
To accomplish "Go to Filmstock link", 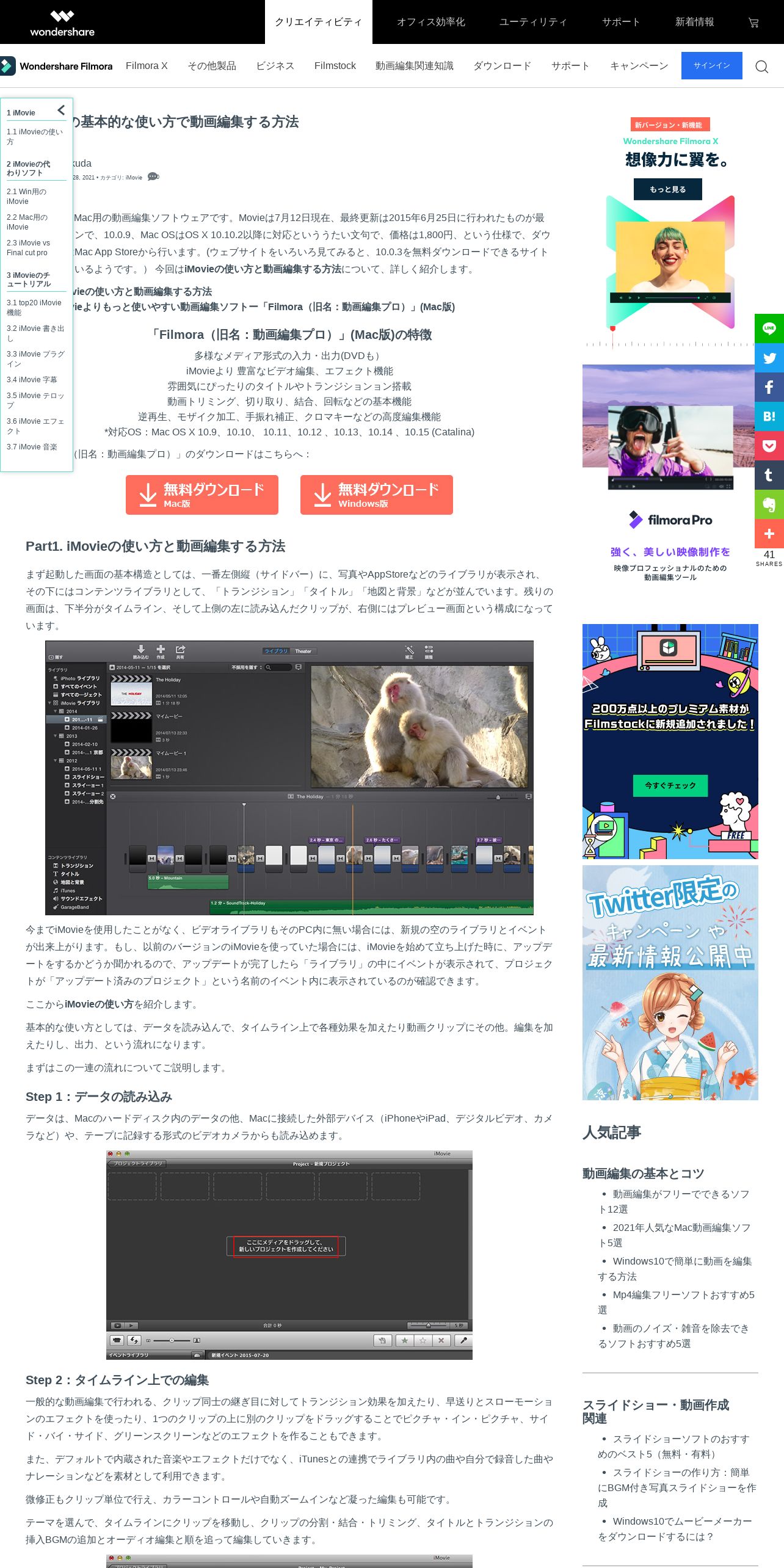I will coord(335,66).
